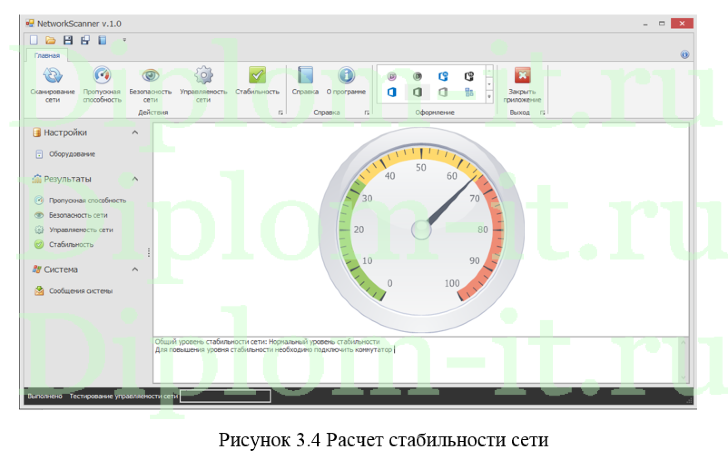The image size is (728, 460).
Task: Maximize the NetworkScanner window
Action: [662, 24]
